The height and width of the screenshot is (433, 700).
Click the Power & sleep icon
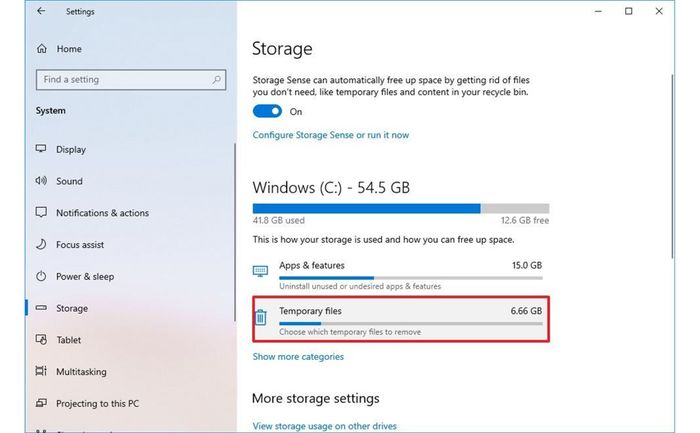pos(41,276)
